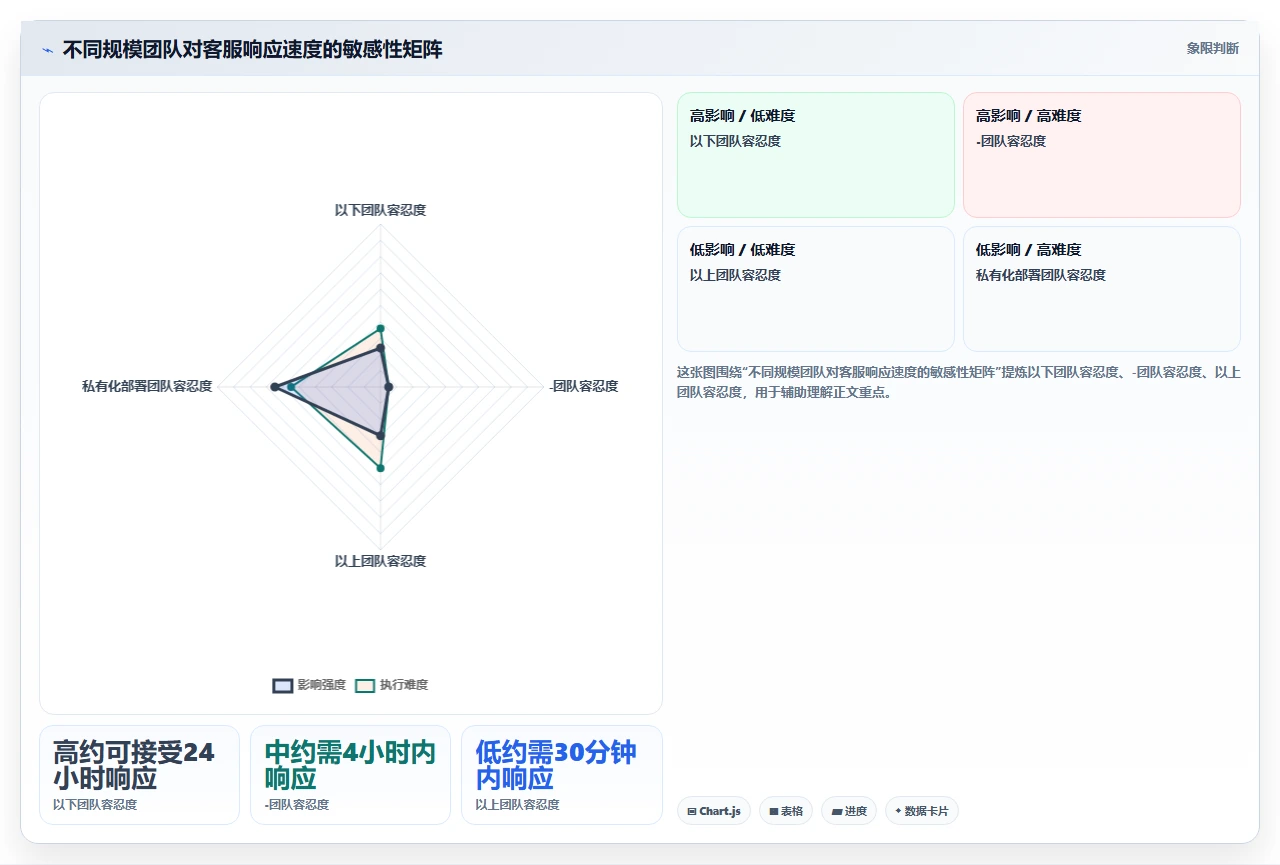
Task: Open the 低影响 / 低难度 quadrant card
Action: click(816, 289)
